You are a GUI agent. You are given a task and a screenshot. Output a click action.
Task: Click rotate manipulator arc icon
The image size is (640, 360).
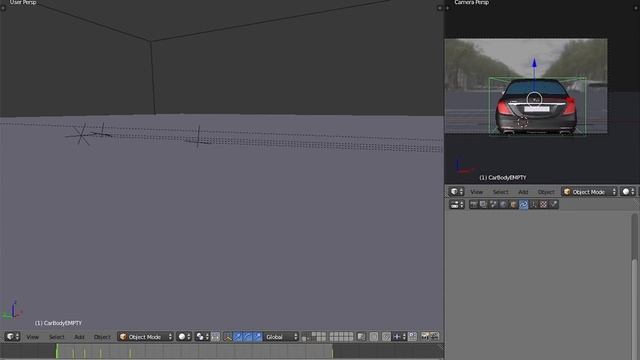coord(247,337)
